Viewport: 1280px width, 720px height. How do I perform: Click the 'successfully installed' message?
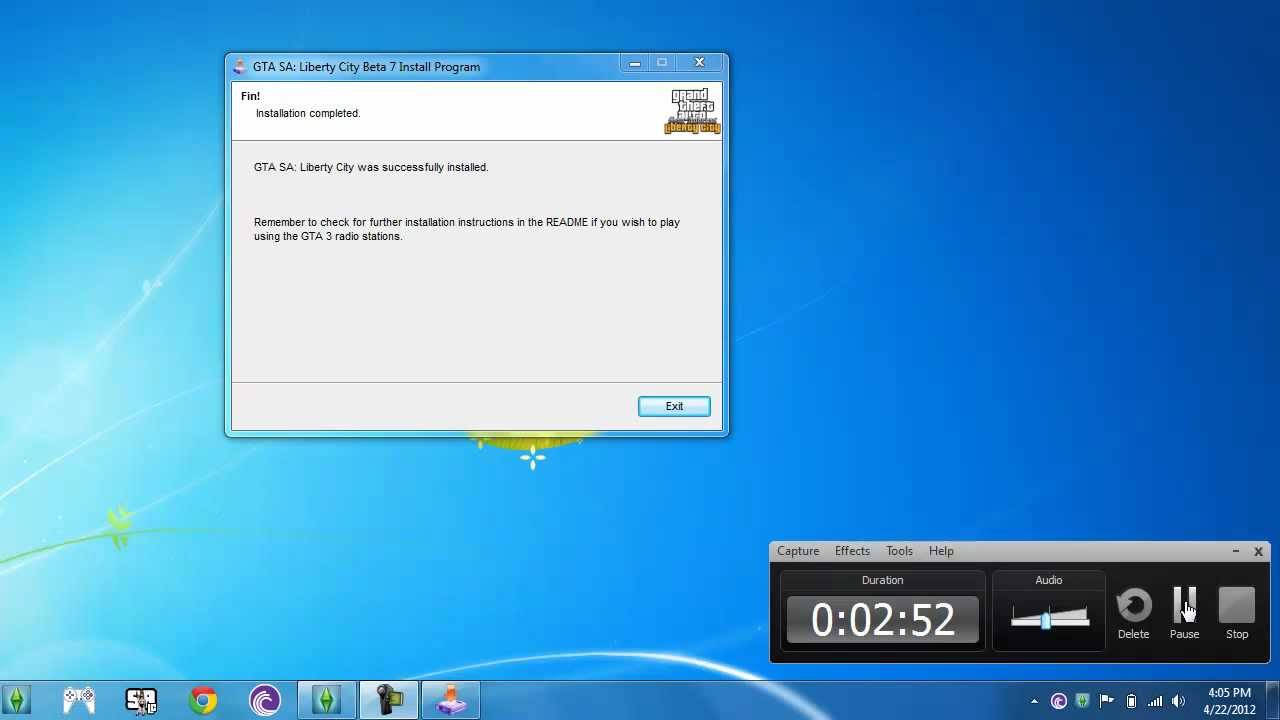(x=371, y=167)
